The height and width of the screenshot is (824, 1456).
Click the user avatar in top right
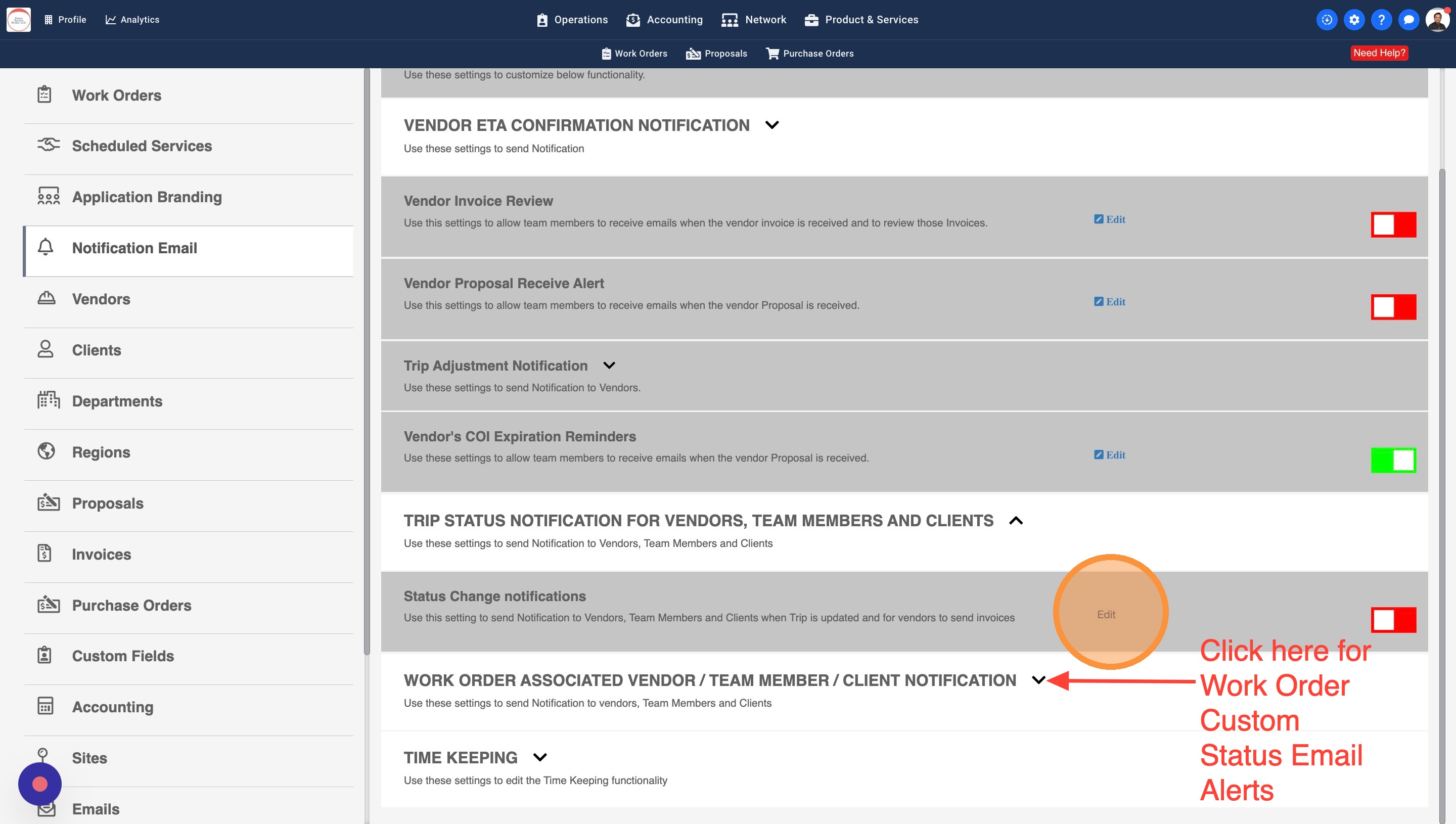pyautogui.click(x=1437, y=20)
